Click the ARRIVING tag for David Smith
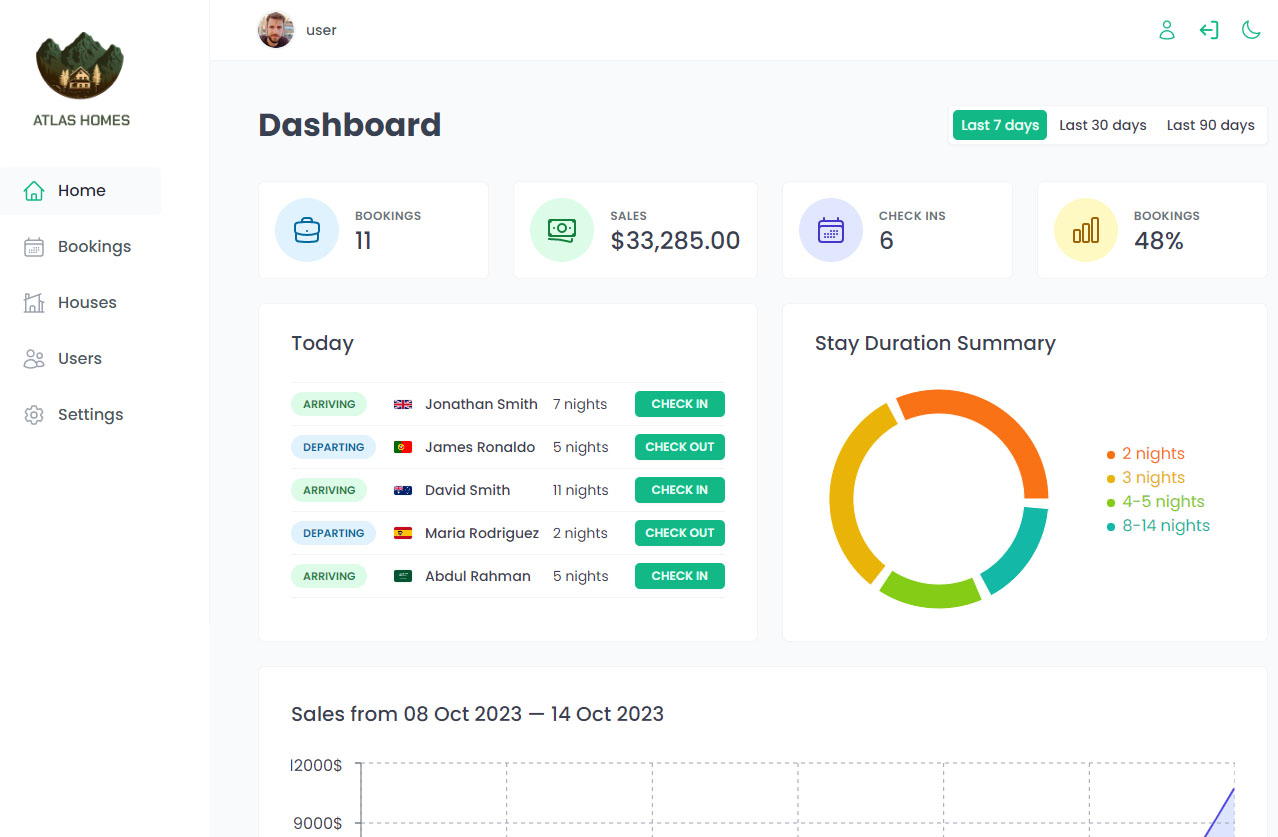Viewport: 1278px width, 837px height. tap(329, 490)
